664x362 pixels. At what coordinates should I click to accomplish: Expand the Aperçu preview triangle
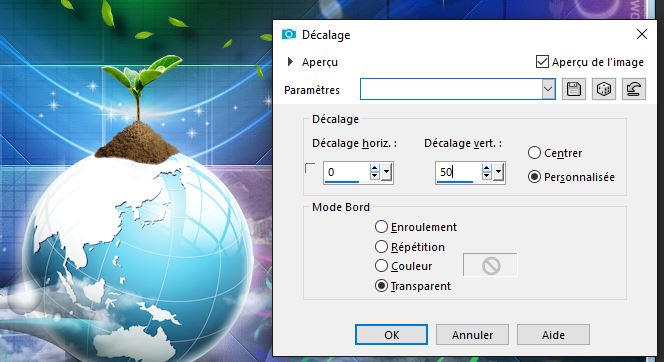pos(290,62)
